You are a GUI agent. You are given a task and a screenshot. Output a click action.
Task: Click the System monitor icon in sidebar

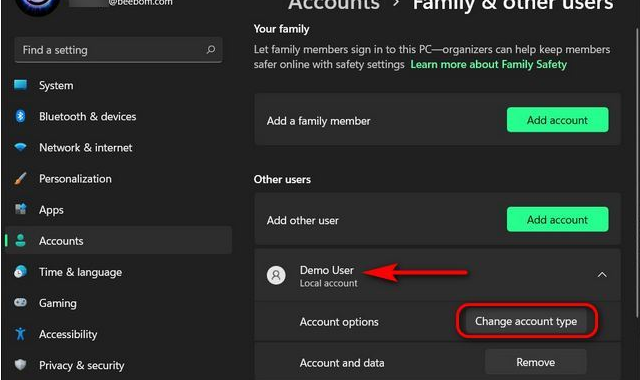[20, 85]
